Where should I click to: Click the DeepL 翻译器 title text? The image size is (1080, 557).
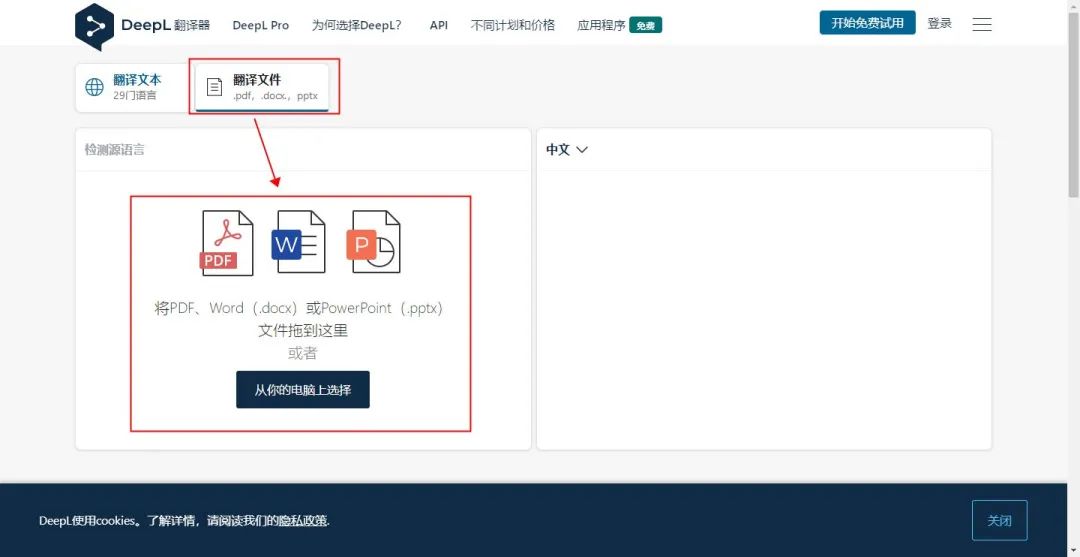point(165,25)
